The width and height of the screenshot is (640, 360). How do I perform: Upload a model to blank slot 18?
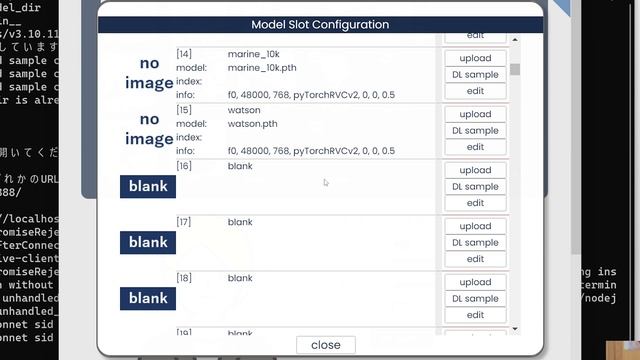[475, 282]
